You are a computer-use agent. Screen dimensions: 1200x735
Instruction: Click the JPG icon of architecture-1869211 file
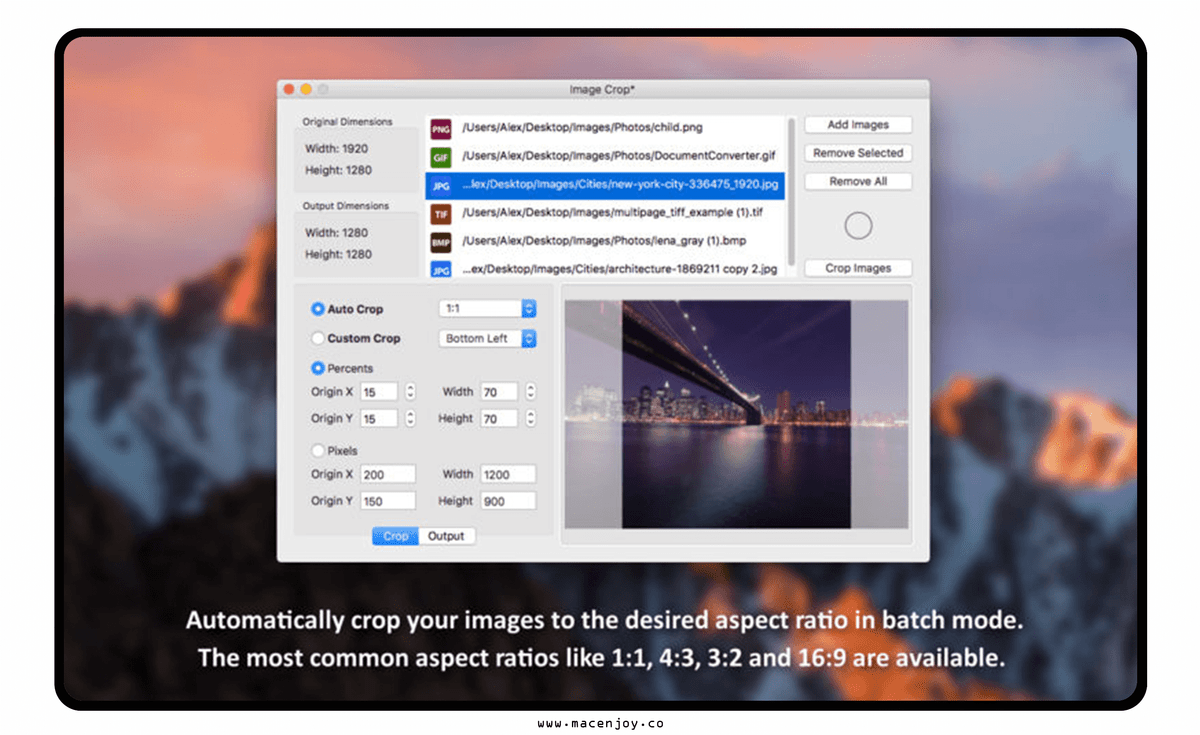pyautogui.click(x=440, y=269)
